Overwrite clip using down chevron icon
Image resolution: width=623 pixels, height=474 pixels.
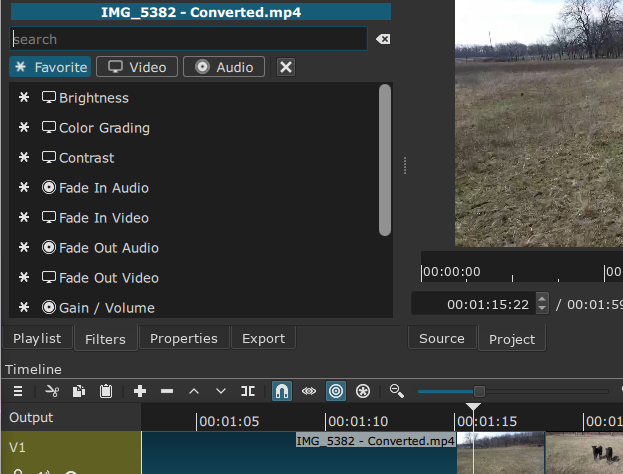(221, 391)
